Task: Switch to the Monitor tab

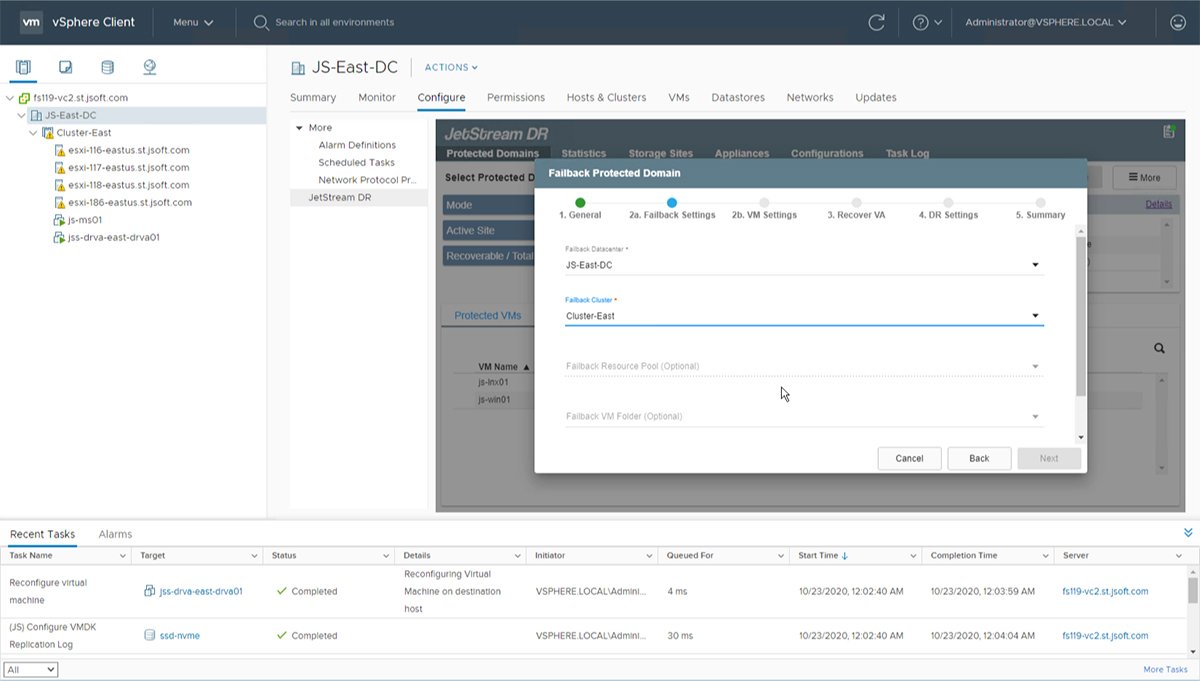Action: tap(377, 97)
